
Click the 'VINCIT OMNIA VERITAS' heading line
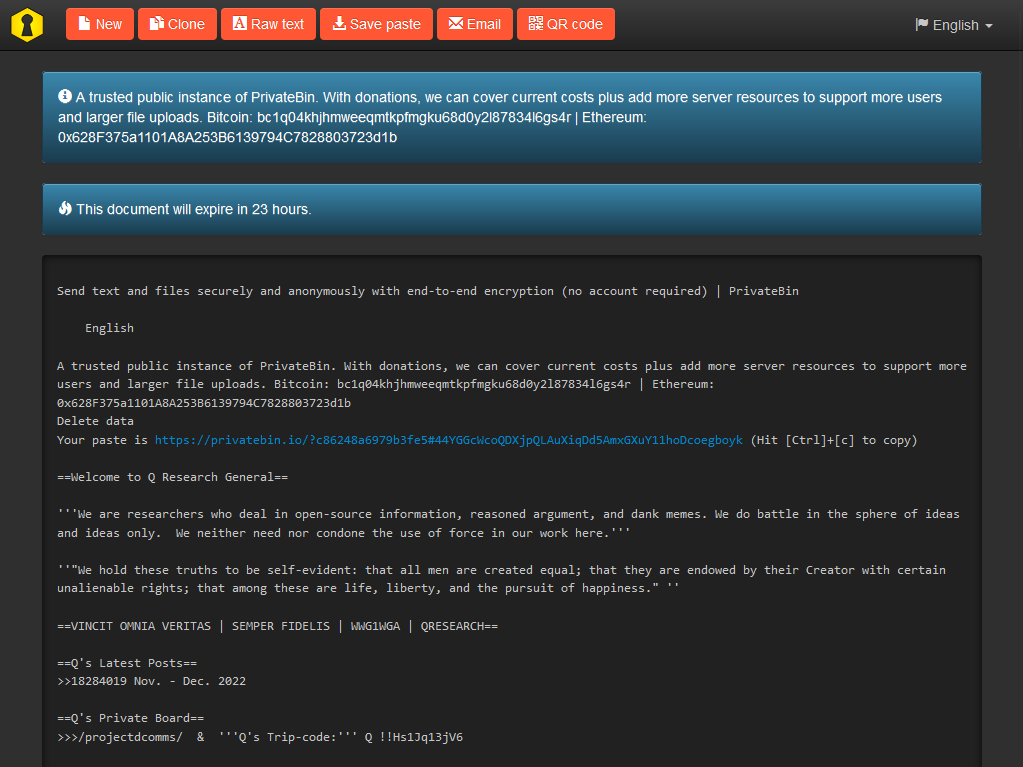[277, 626]
